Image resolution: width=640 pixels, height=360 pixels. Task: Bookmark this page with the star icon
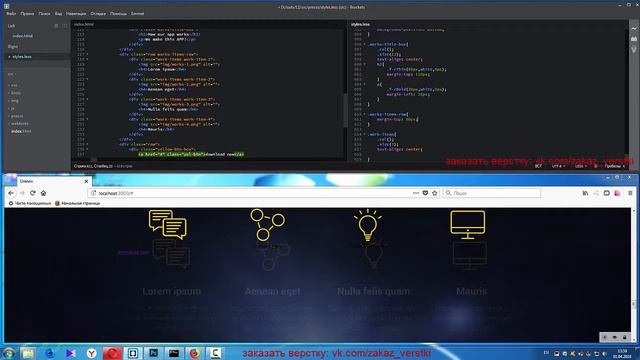[435, 193]
